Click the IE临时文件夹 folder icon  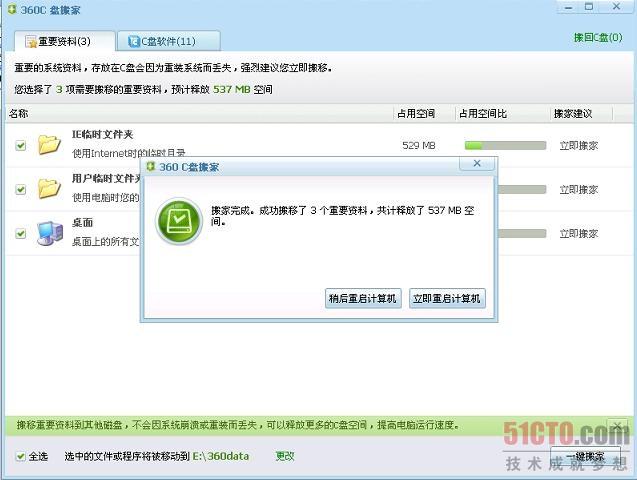click(x=49, y=145)
